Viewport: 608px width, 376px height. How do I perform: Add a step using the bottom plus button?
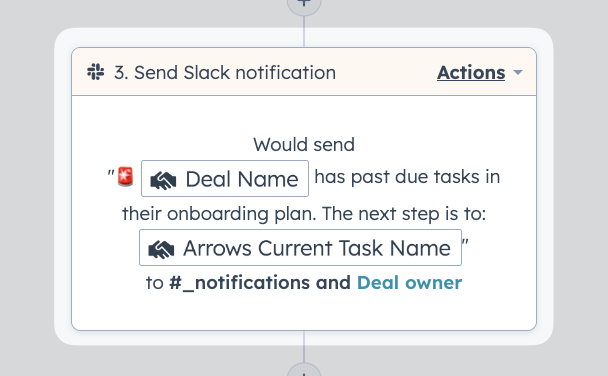point(304,370)
